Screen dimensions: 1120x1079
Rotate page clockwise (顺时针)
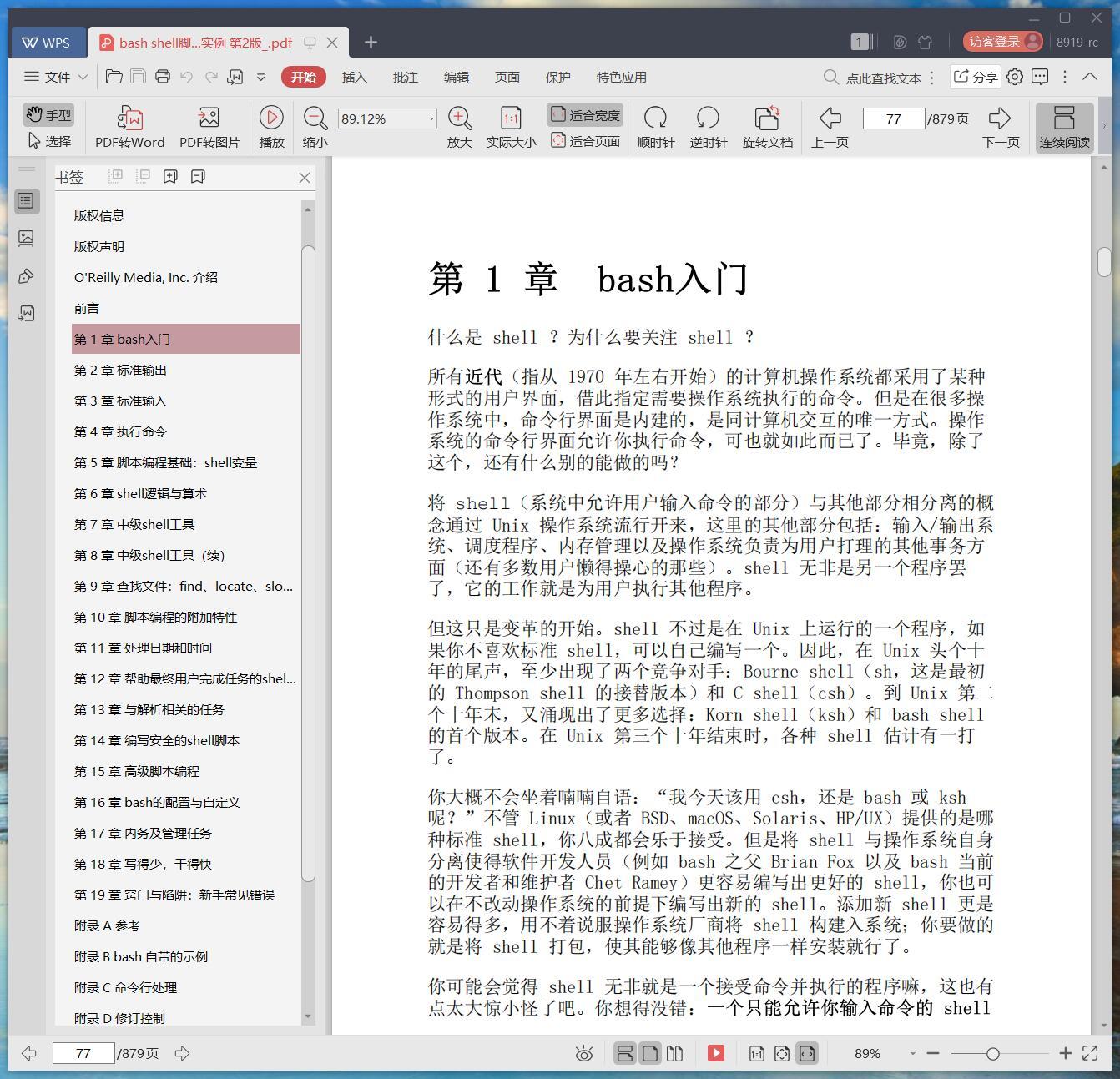656,128
